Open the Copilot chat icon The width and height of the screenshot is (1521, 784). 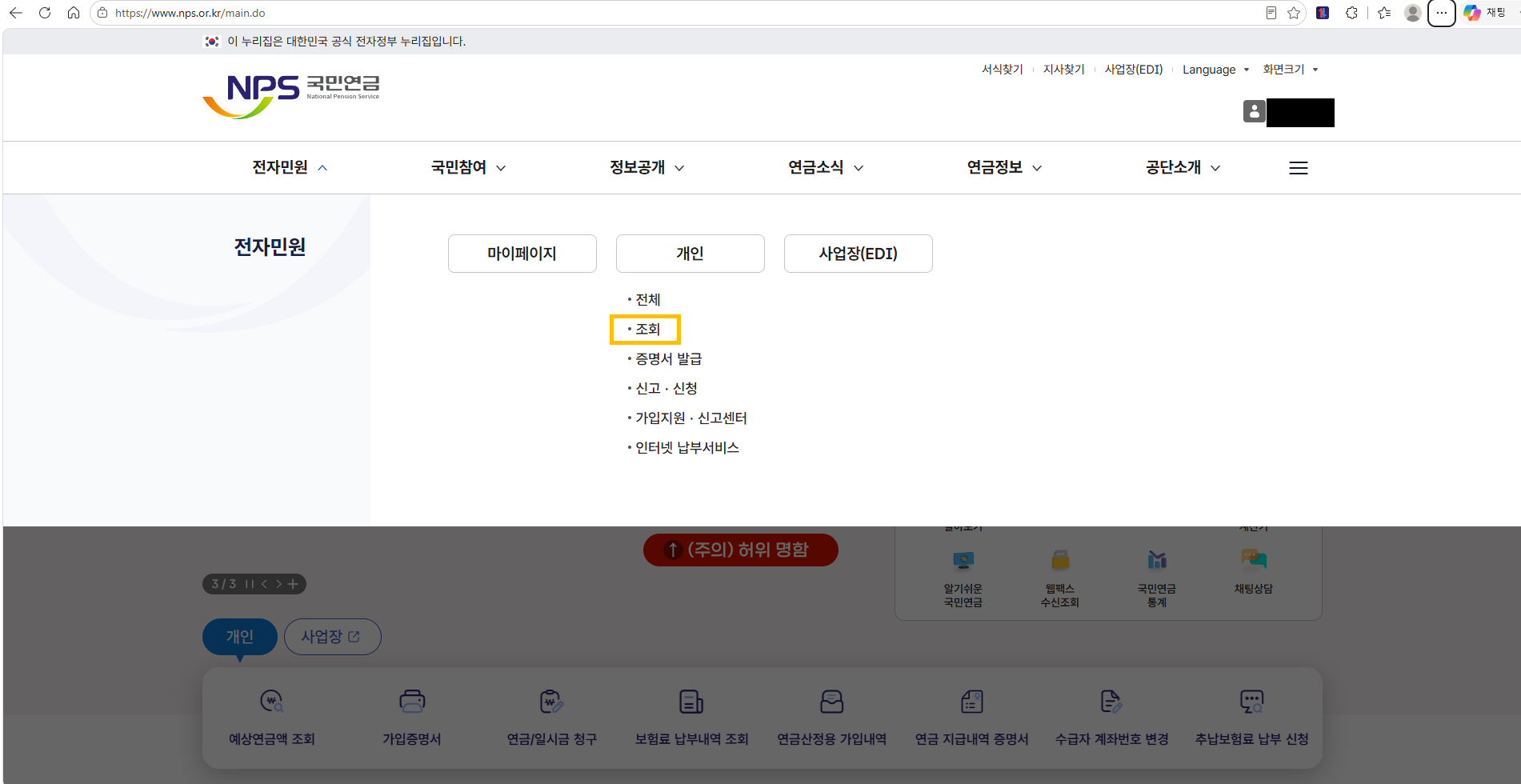tap(1472, 13)
